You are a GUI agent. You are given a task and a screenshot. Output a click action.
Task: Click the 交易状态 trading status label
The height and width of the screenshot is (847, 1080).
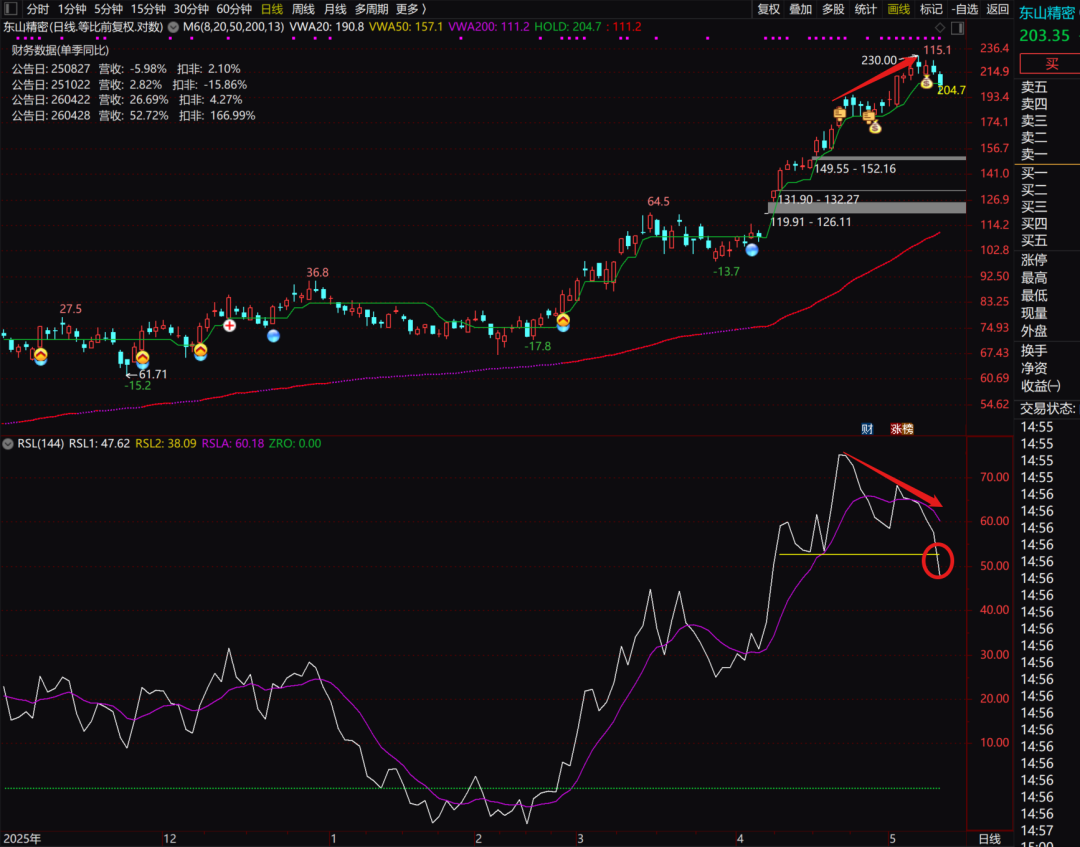click(1047, 408)
